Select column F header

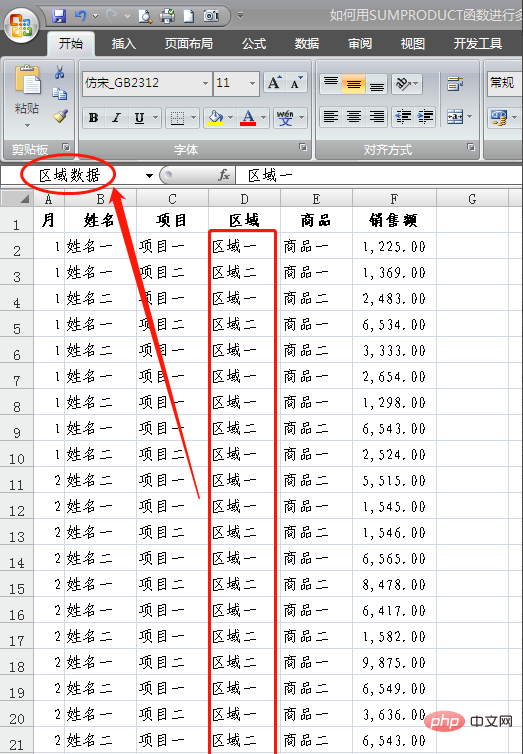pos(394,199)
